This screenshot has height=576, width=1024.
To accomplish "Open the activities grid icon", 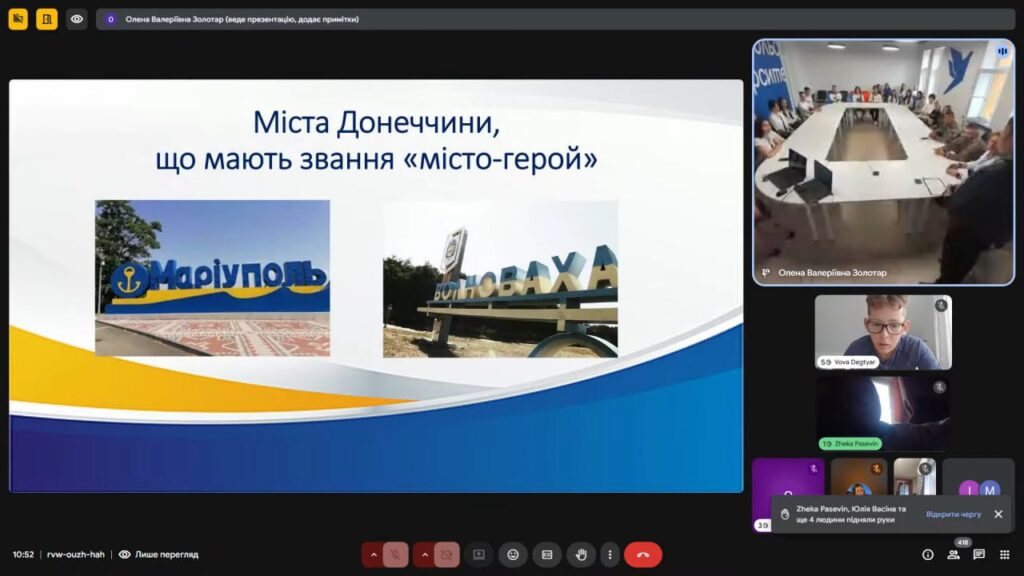I will [x=1004, y=554].
